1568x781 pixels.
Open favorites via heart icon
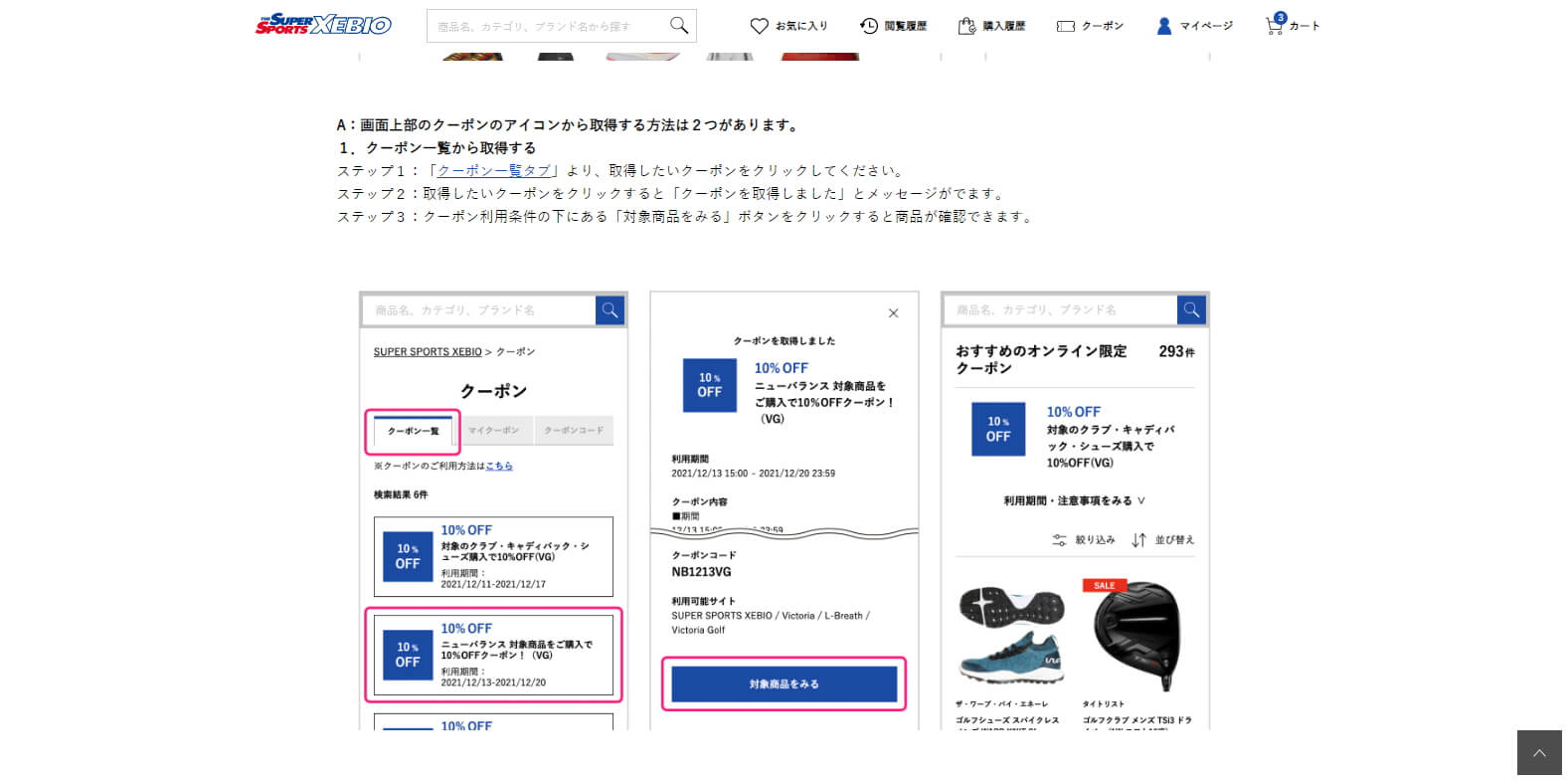[x=759, y=26]
